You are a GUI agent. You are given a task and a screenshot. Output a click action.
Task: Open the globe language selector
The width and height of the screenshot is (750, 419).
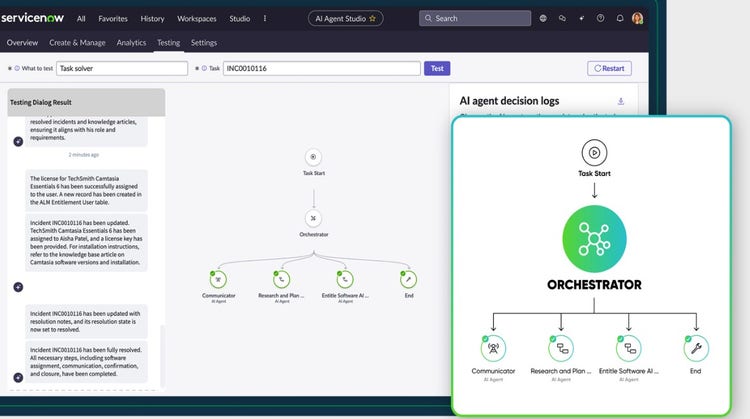543,18
